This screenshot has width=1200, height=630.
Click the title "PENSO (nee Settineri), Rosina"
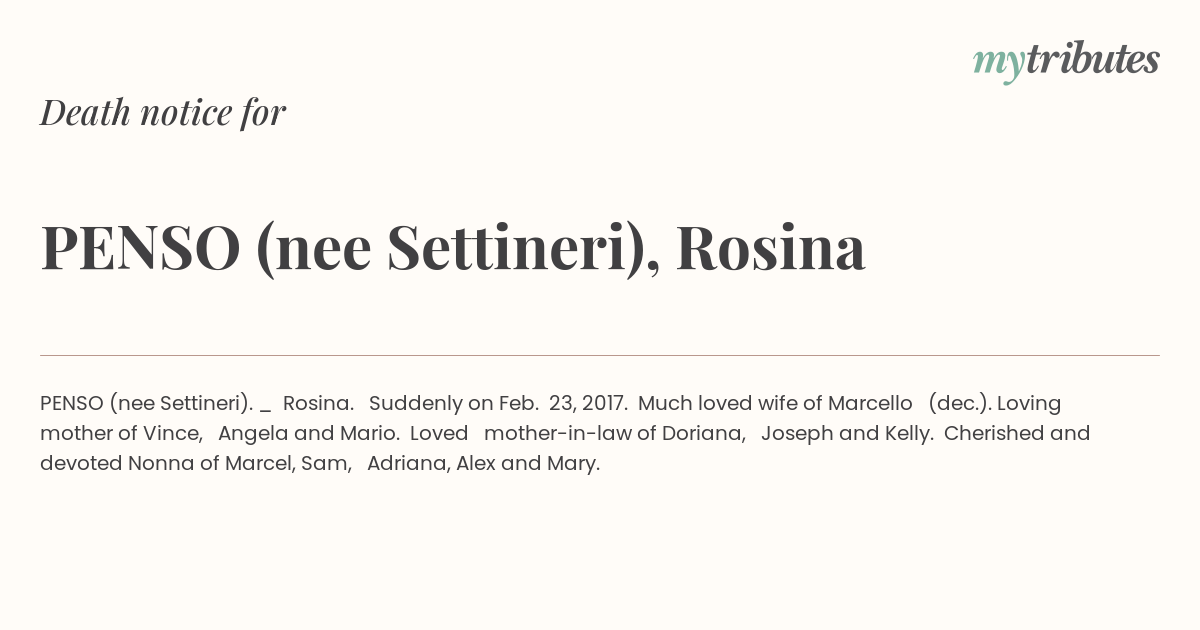click(x=453, y=248)
